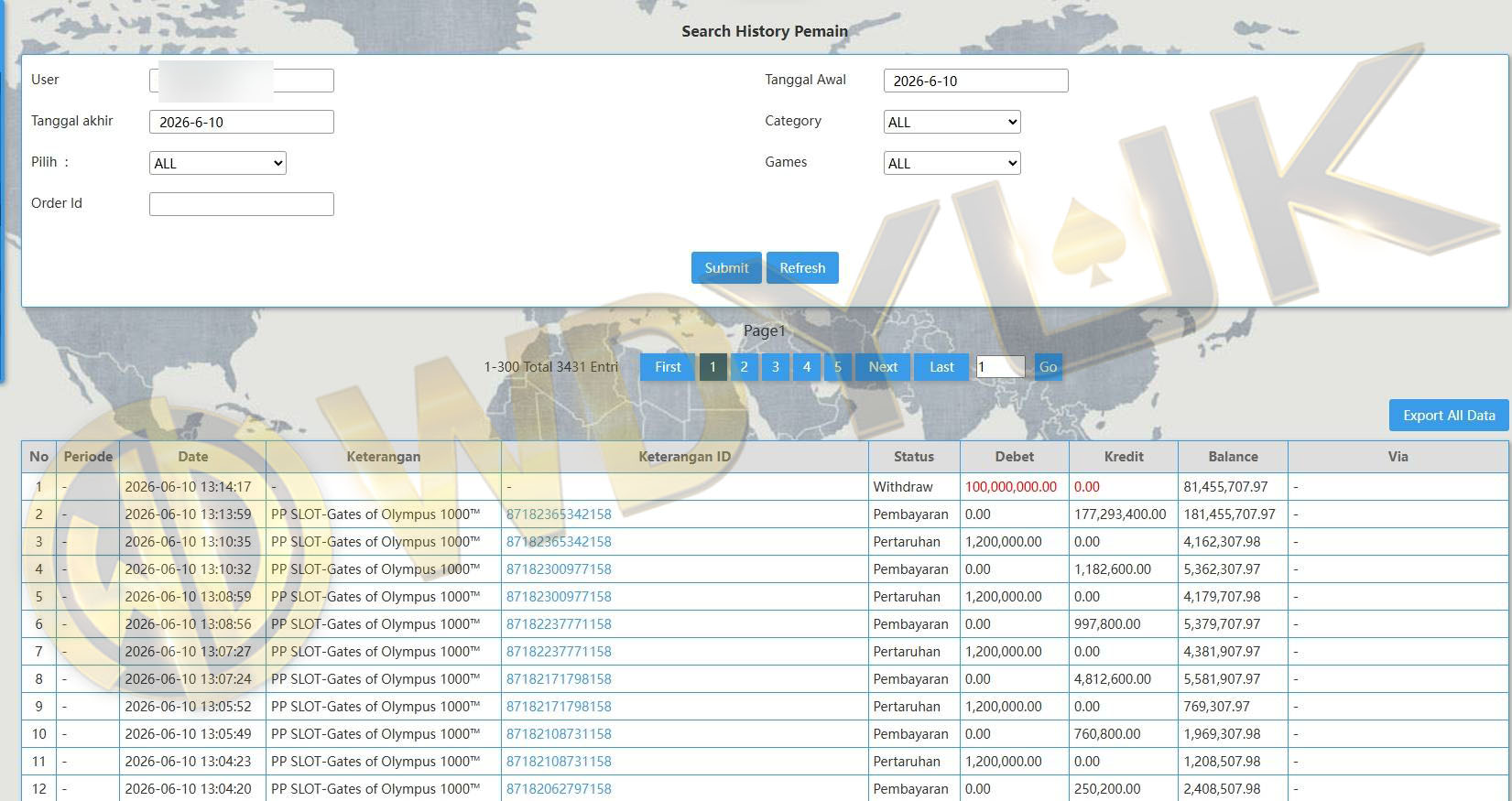This screenshot has width=1512, height=801.
Task: Expand the Games dropdown
Action: coord(952,163)
